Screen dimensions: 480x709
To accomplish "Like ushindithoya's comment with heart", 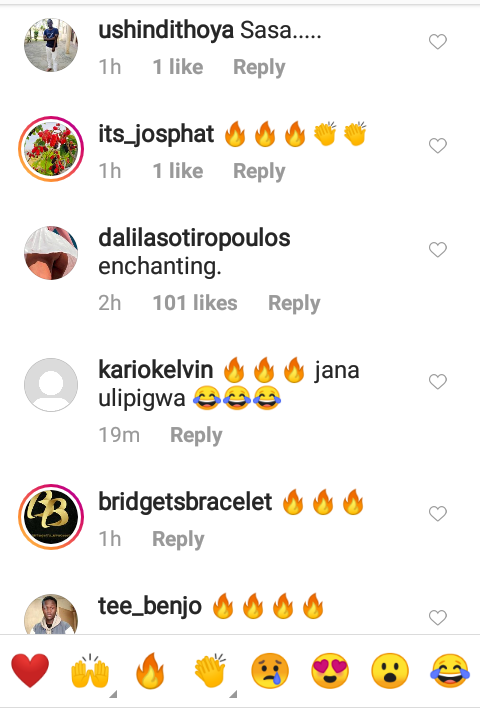I will point(438,42).
